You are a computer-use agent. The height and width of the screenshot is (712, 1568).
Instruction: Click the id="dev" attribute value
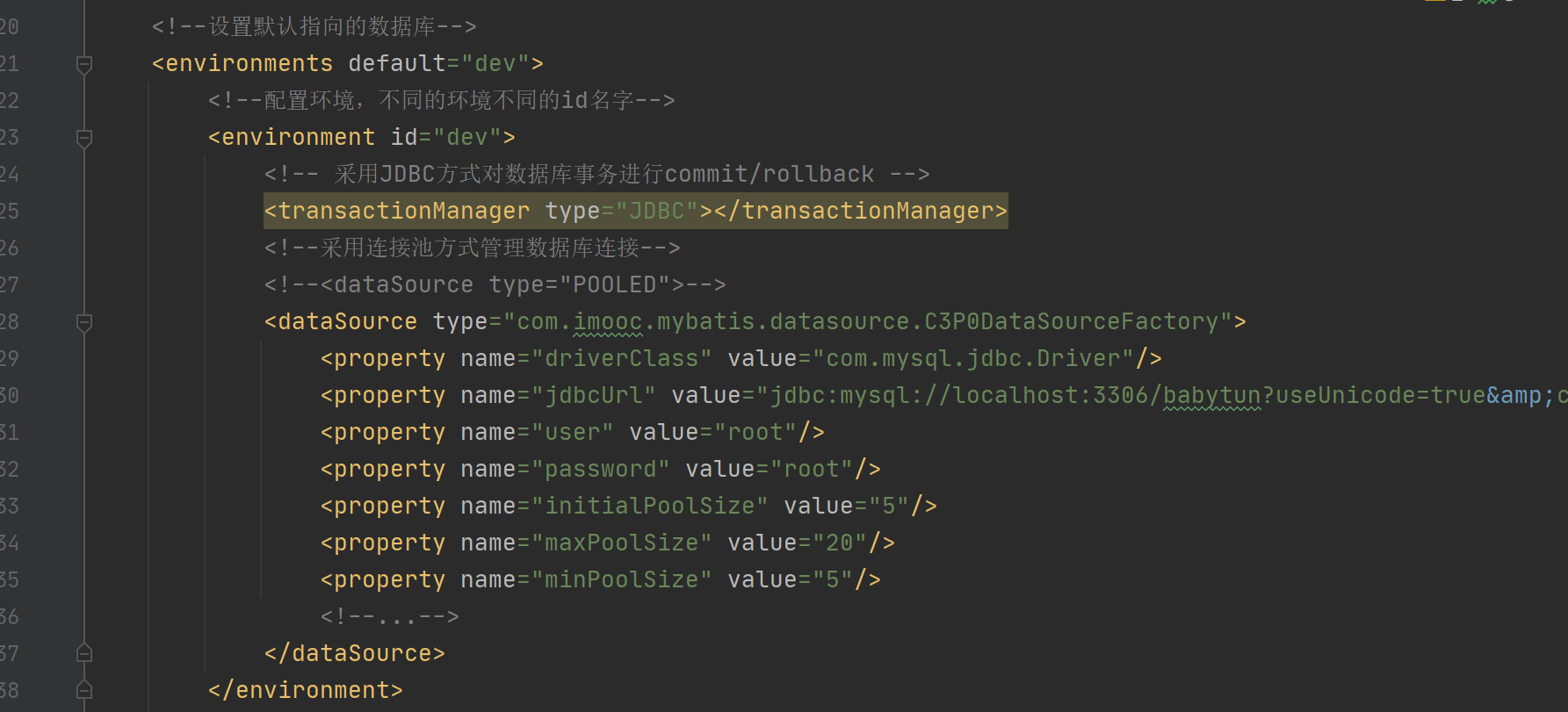tap(466, 137)
